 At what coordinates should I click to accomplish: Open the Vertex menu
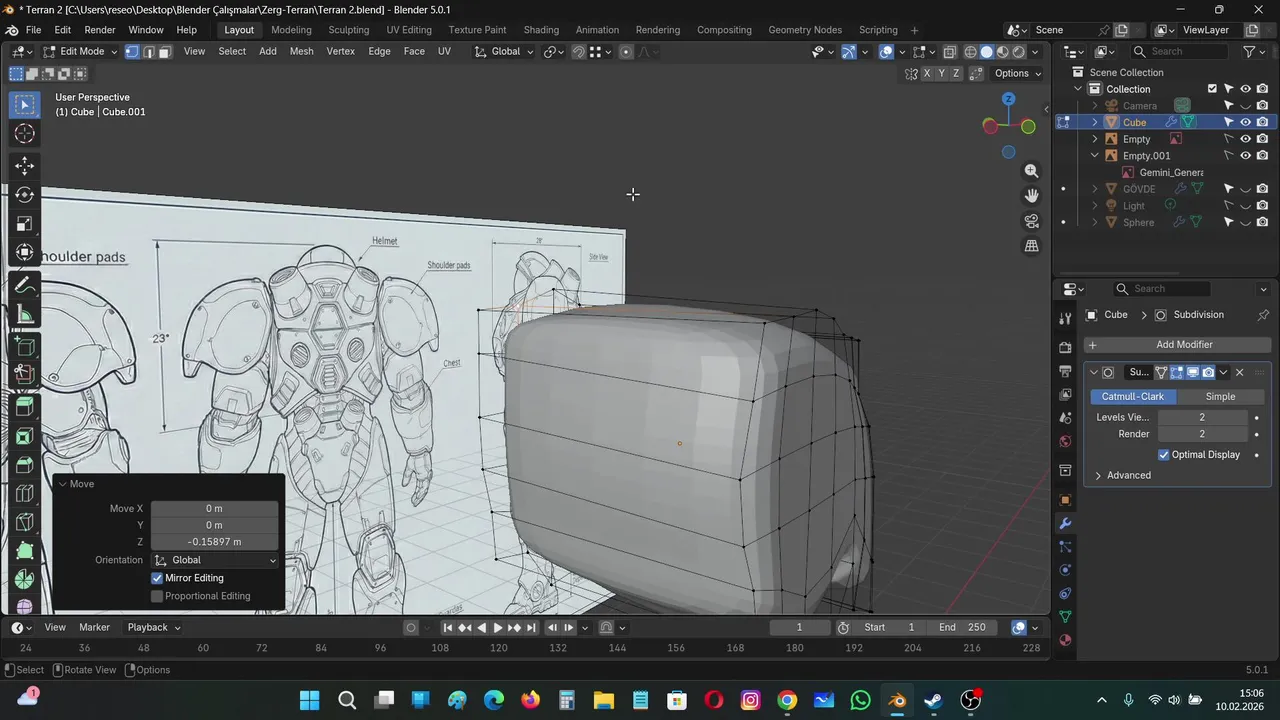(x=340, y=51)
